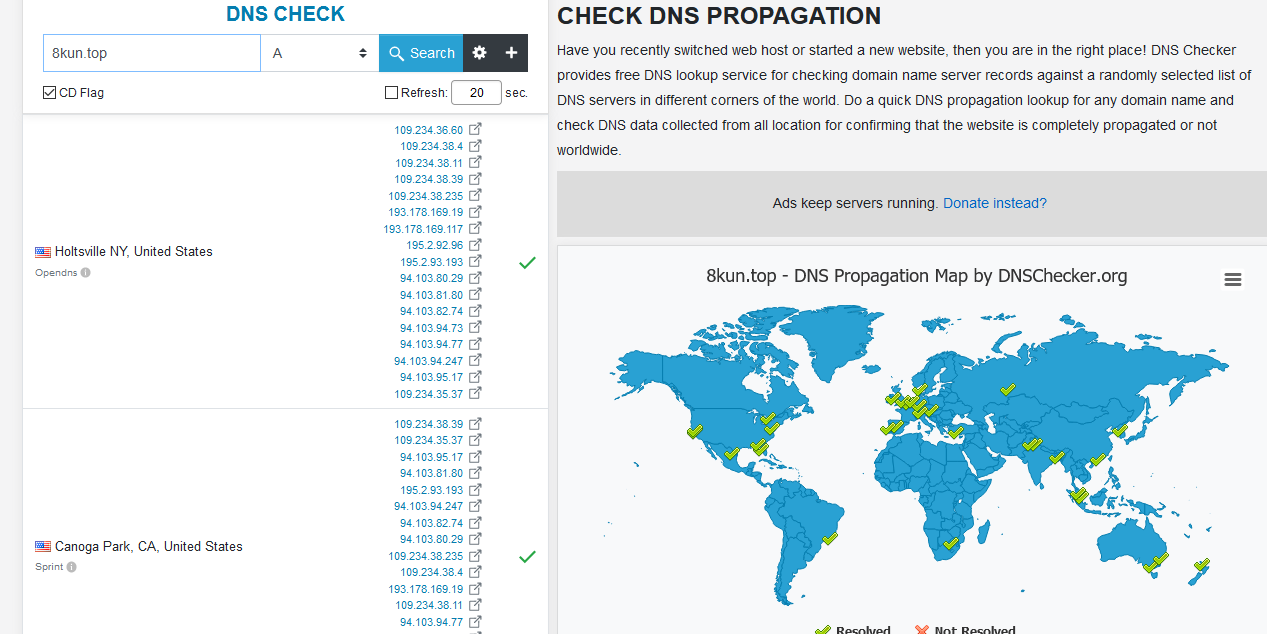Click the resolved marker over Russia
Image resolution: width=1267 pixels, height=634 pixels.
pos(1008,391)
